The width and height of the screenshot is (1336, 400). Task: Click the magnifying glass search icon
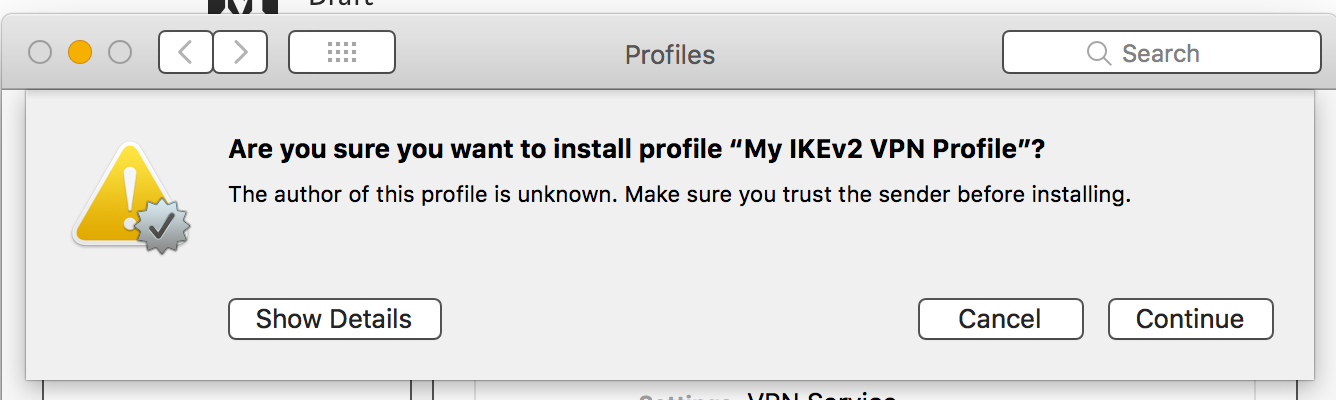1098,53
